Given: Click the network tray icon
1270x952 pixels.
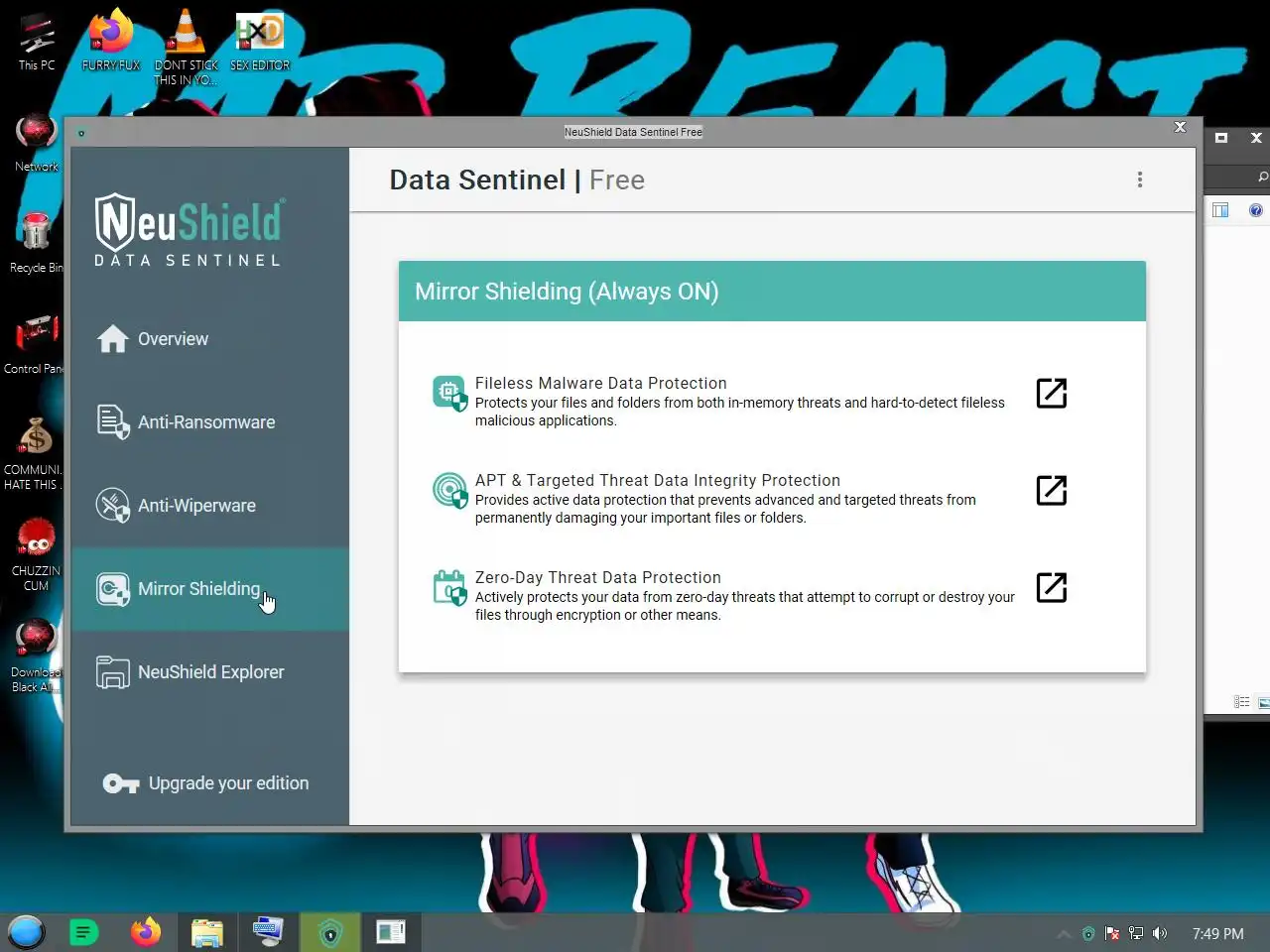Looking at the screenshot, I should pos(1136,934).
